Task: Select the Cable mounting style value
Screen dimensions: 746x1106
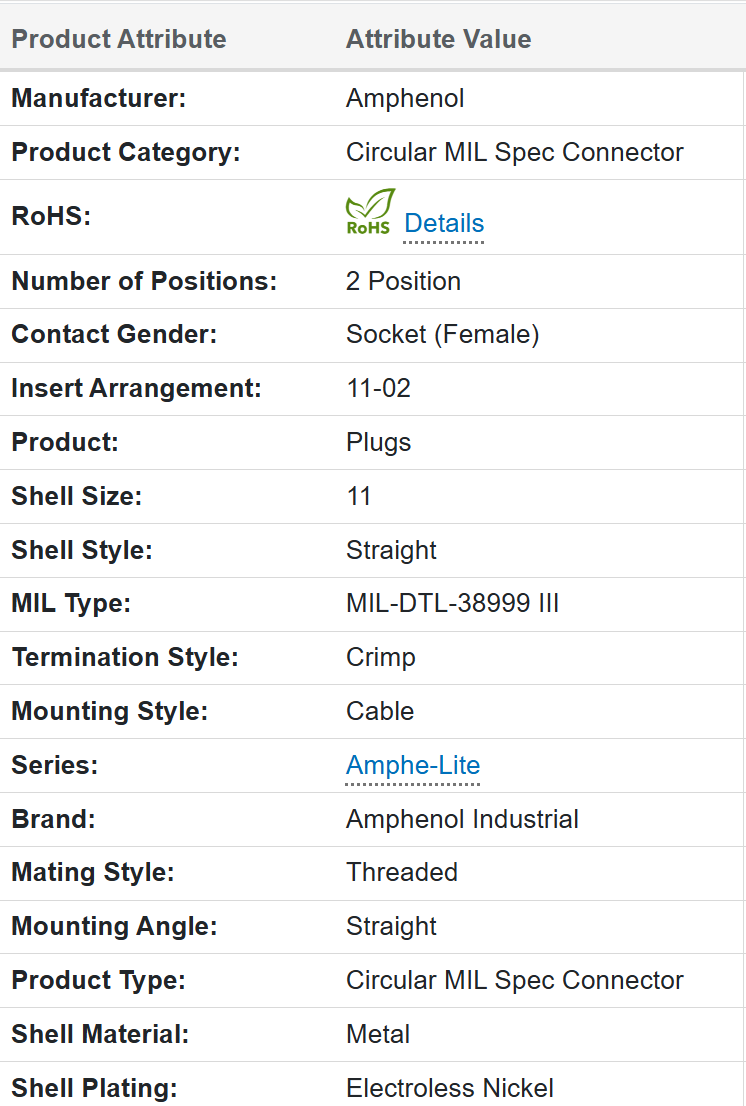Action: (x=380, y=711)
